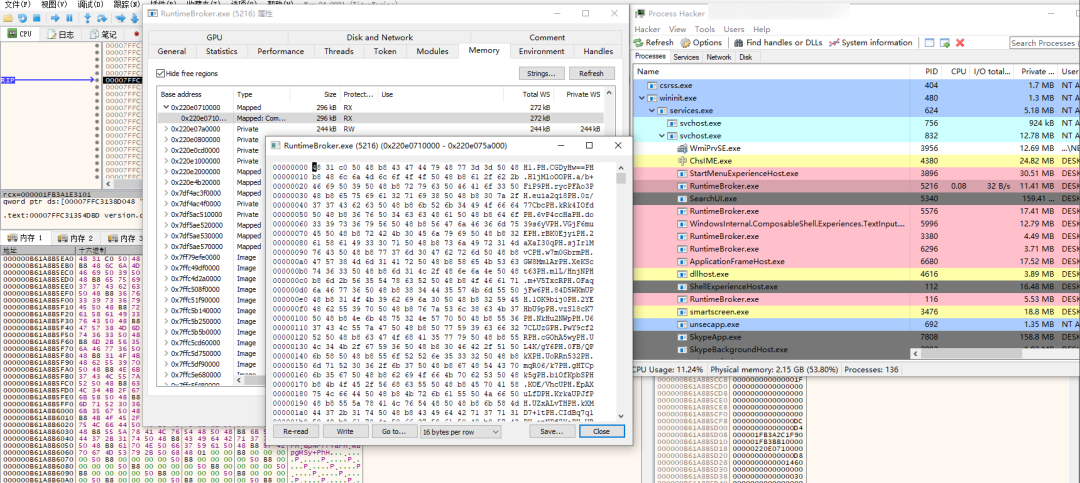Click the ChsIME.exe process icon
Image resolution: width=1080 pixels, height=483 pixels.
683,161
